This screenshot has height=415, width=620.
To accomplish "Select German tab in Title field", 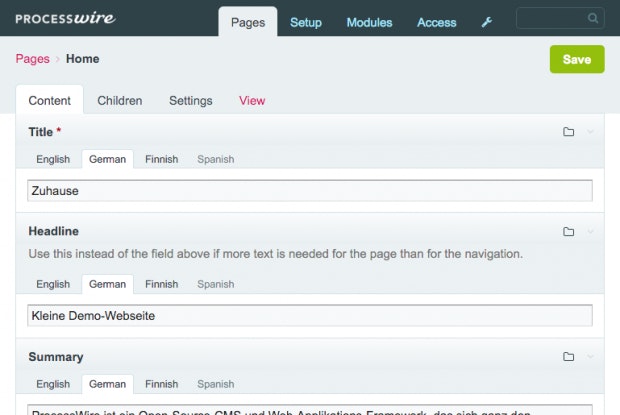I will click(107, 159).
